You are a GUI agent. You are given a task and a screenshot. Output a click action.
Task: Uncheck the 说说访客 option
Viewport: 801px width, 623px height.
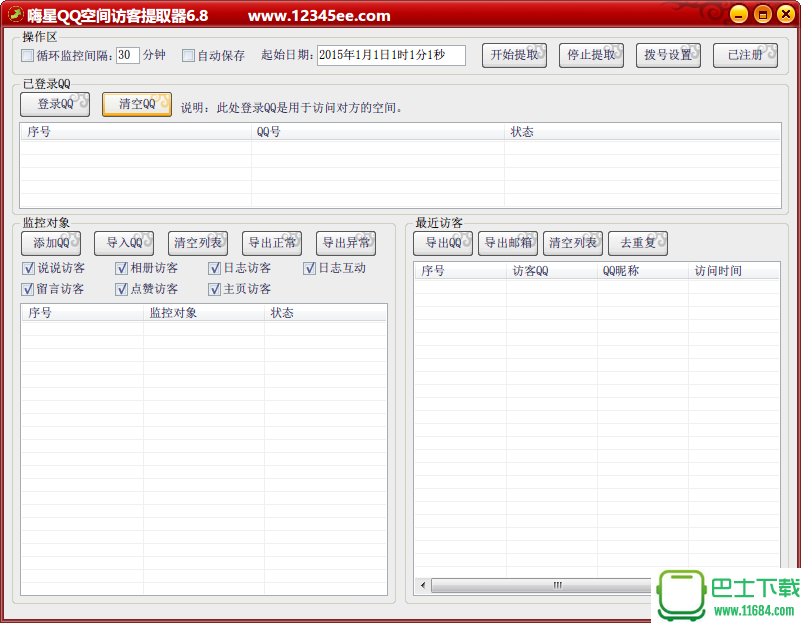(28, 268)
